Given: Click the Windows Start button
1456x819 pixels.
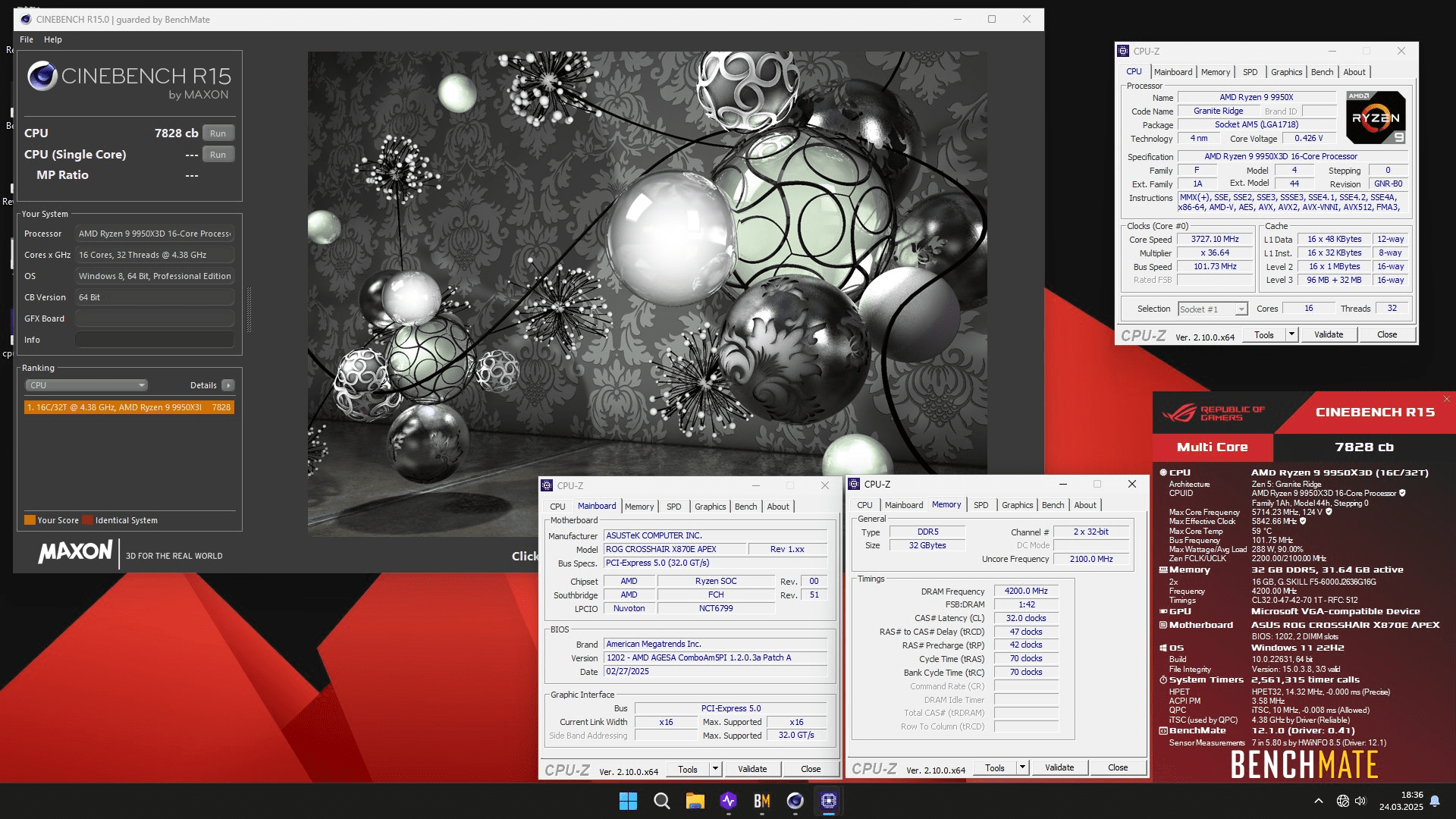Looking at the screenshot, I should pyautogui.click(x=628, y=801).
